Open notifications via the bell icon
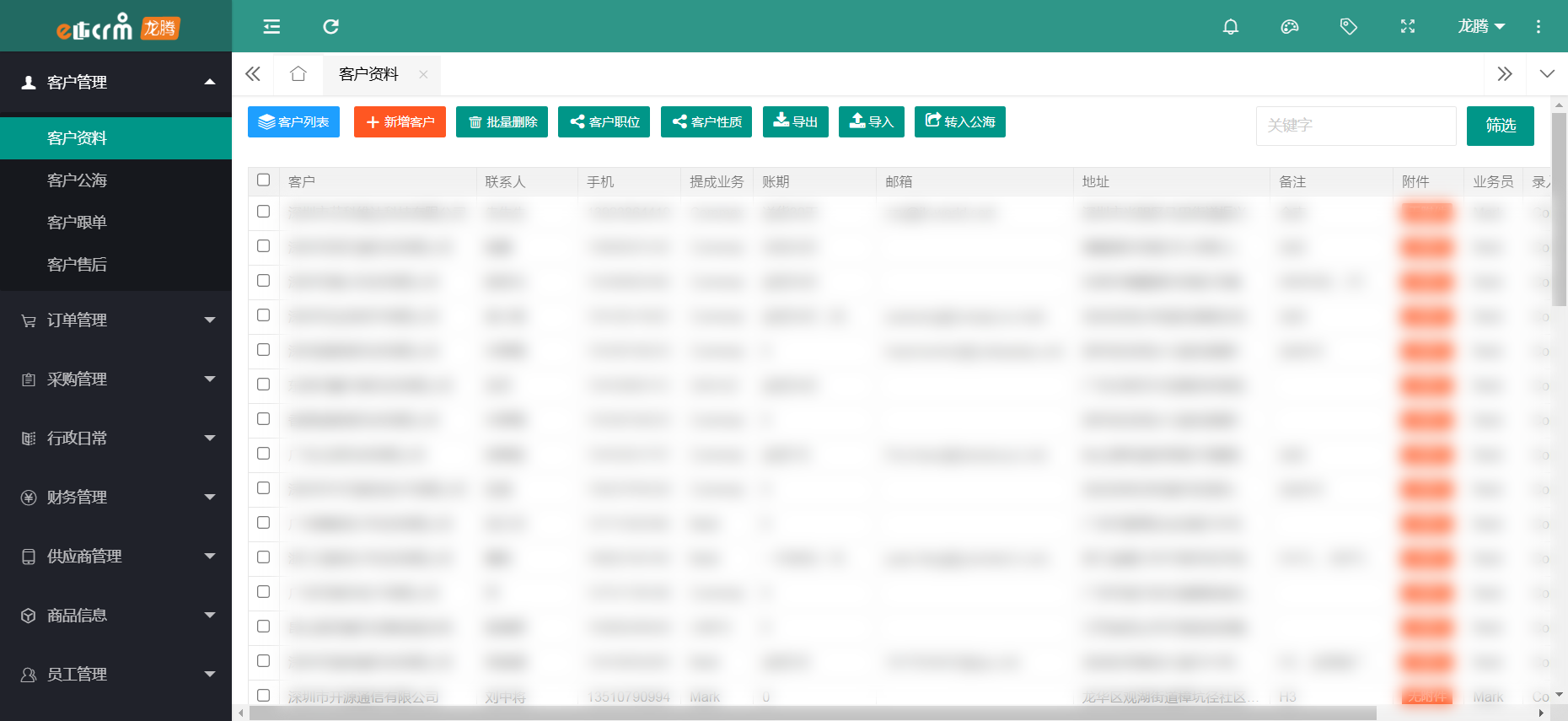The image size is (1568, 721). pyautogui.click(x=1230, y=27)
